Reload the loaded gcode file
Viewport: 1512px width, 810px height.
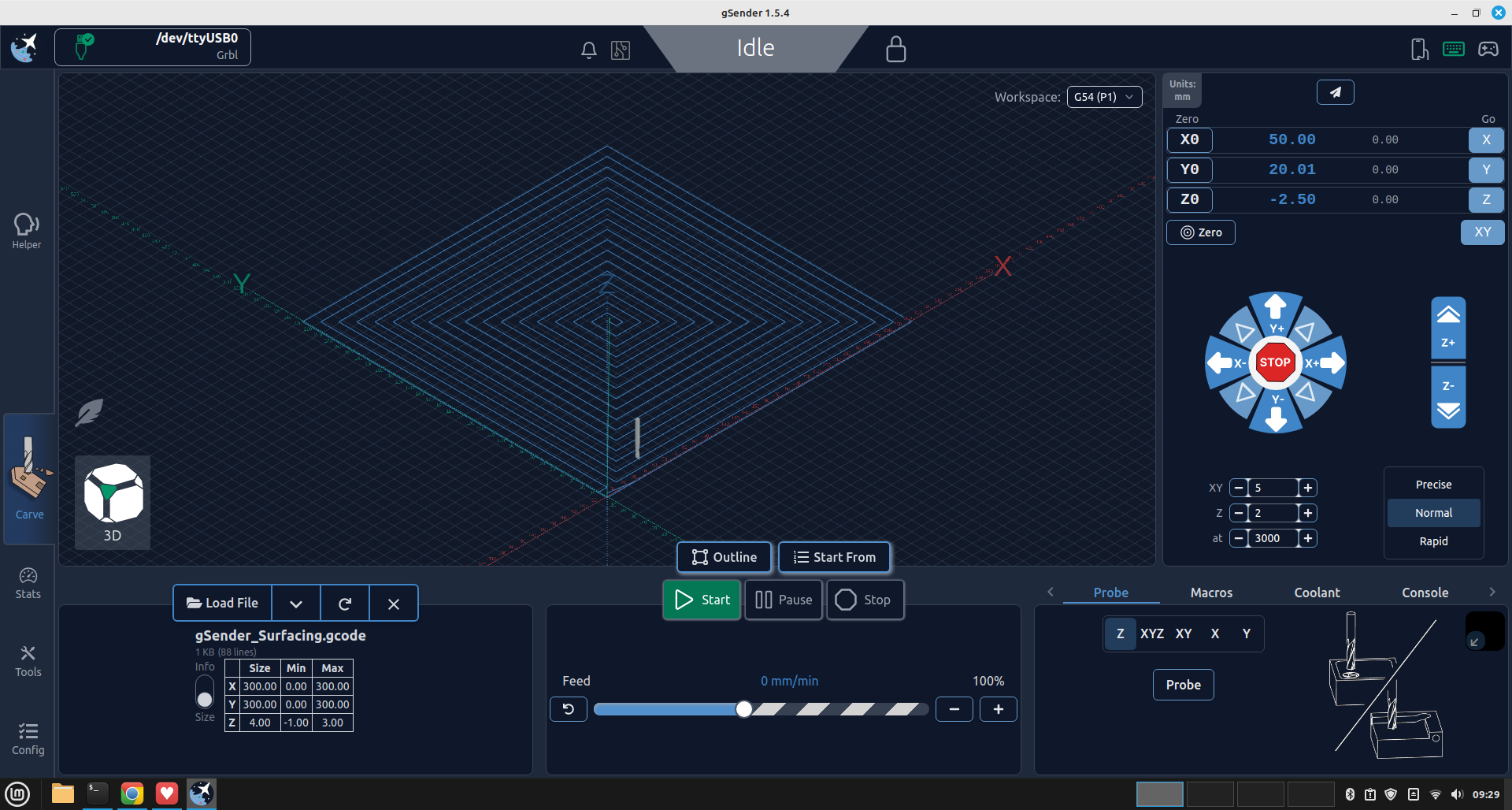(x=345, y=604)
